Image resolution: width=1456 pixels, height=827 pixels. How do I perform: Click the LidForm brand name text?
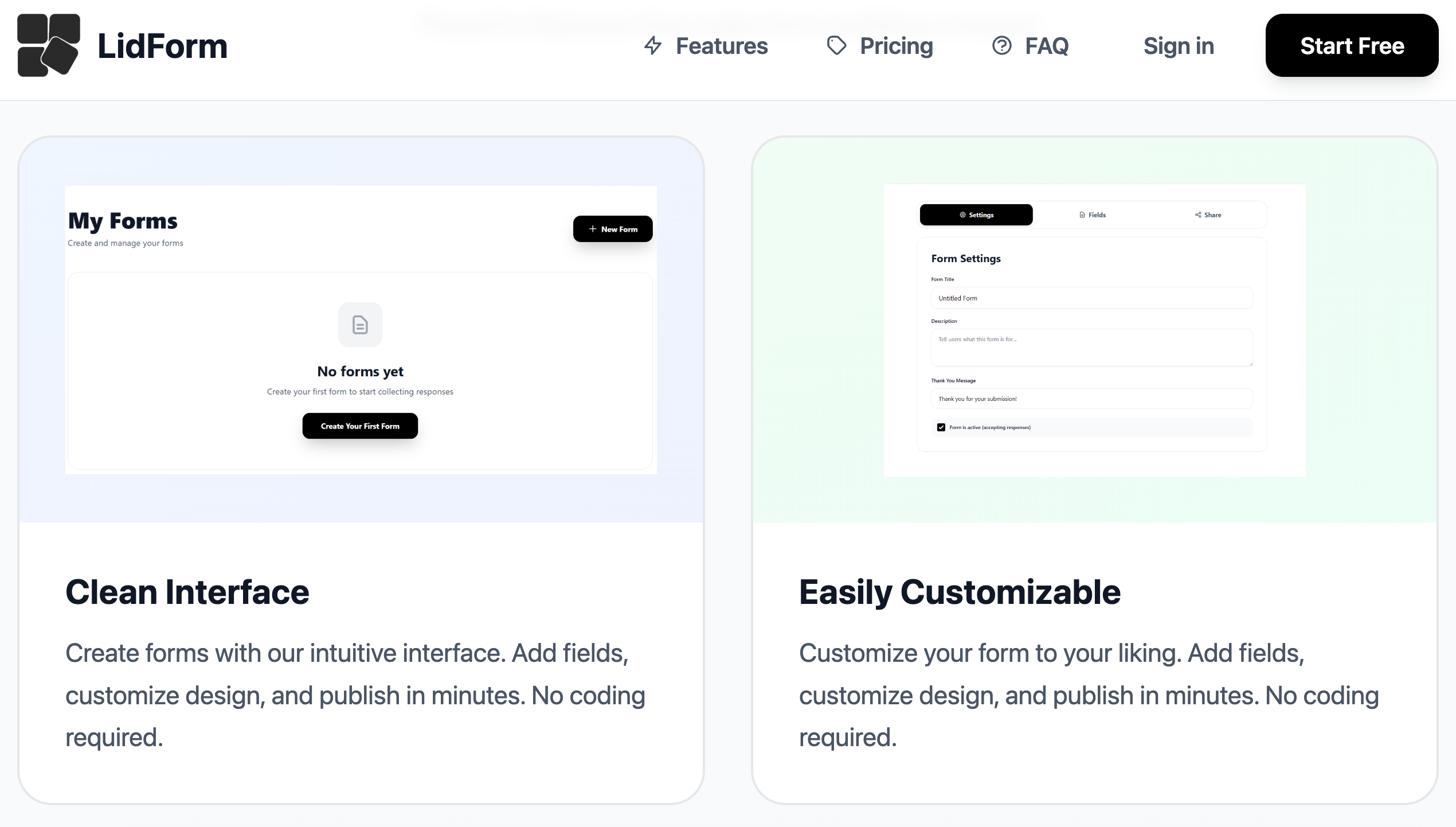pos(162,46)
